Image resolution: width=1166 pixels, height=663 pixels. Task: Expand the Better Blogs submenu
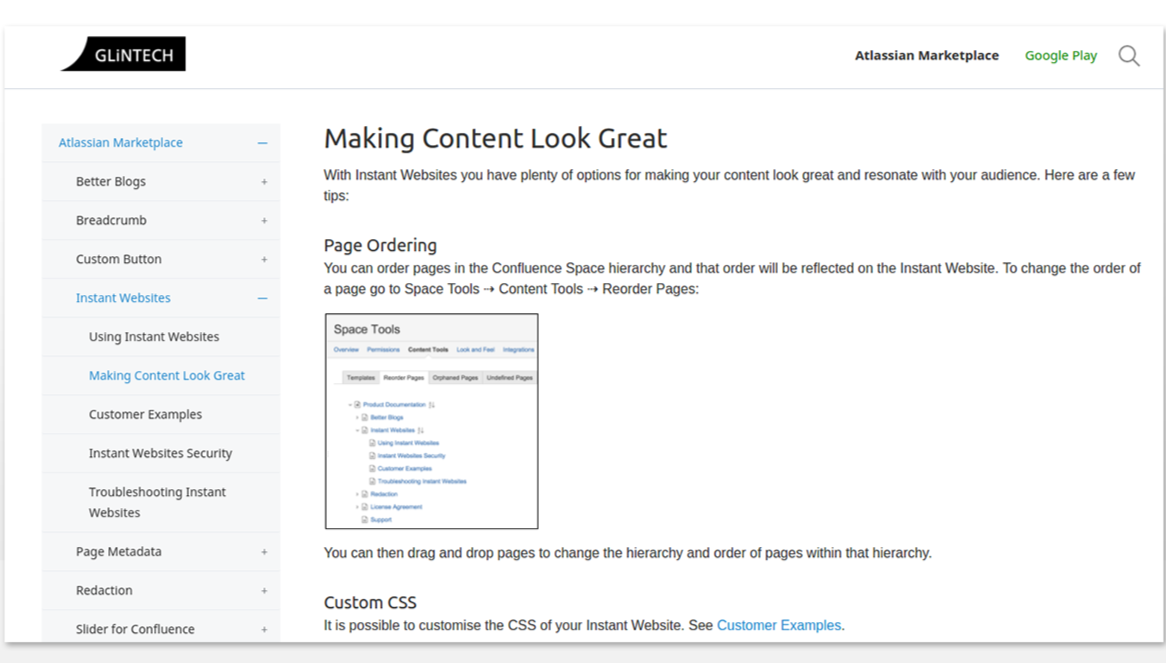coord(264,182)
